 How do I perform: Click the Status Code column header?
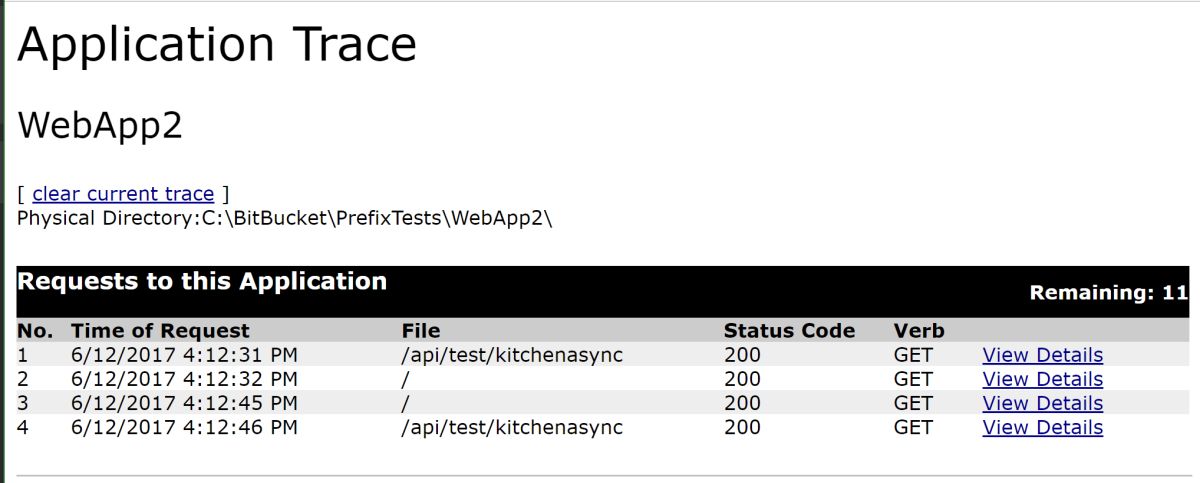pyautogui.click(x=789, y=331)
